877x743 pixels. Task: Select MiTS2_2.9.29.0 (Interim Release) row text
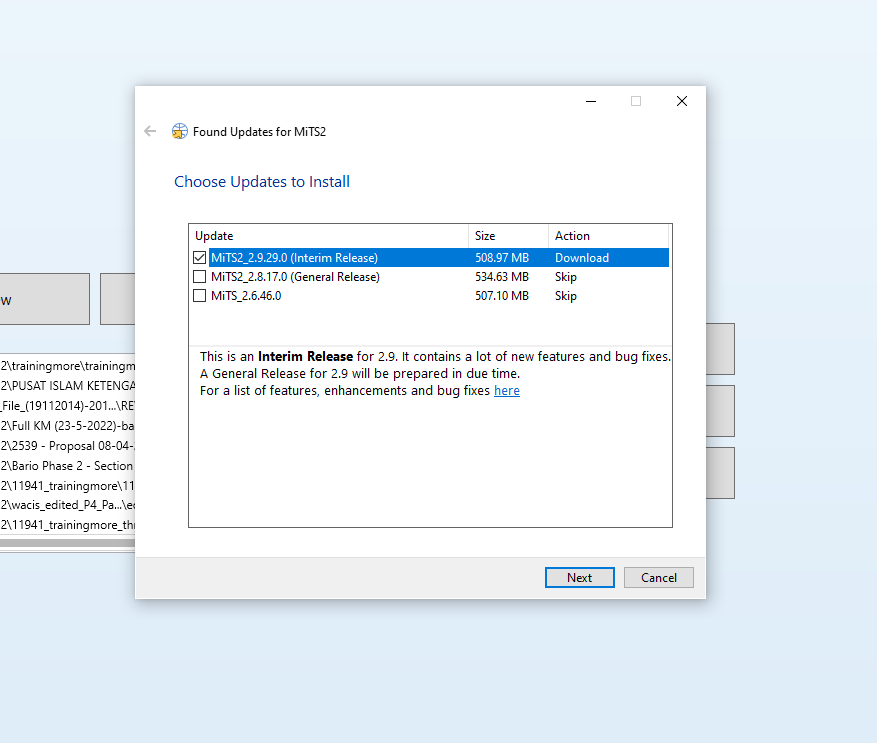pyautogui.click(x=294, y=257)
